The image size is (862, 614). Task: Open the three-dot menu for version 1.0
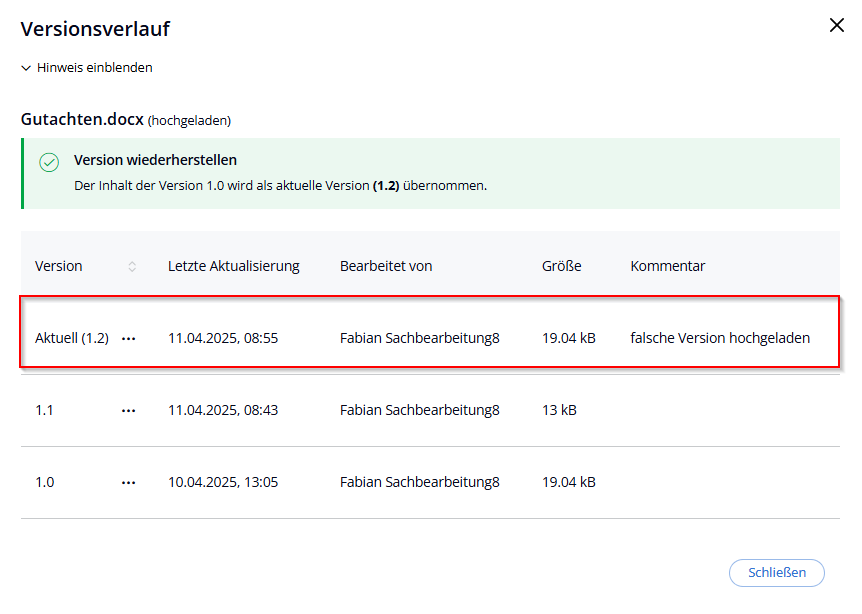128,482
